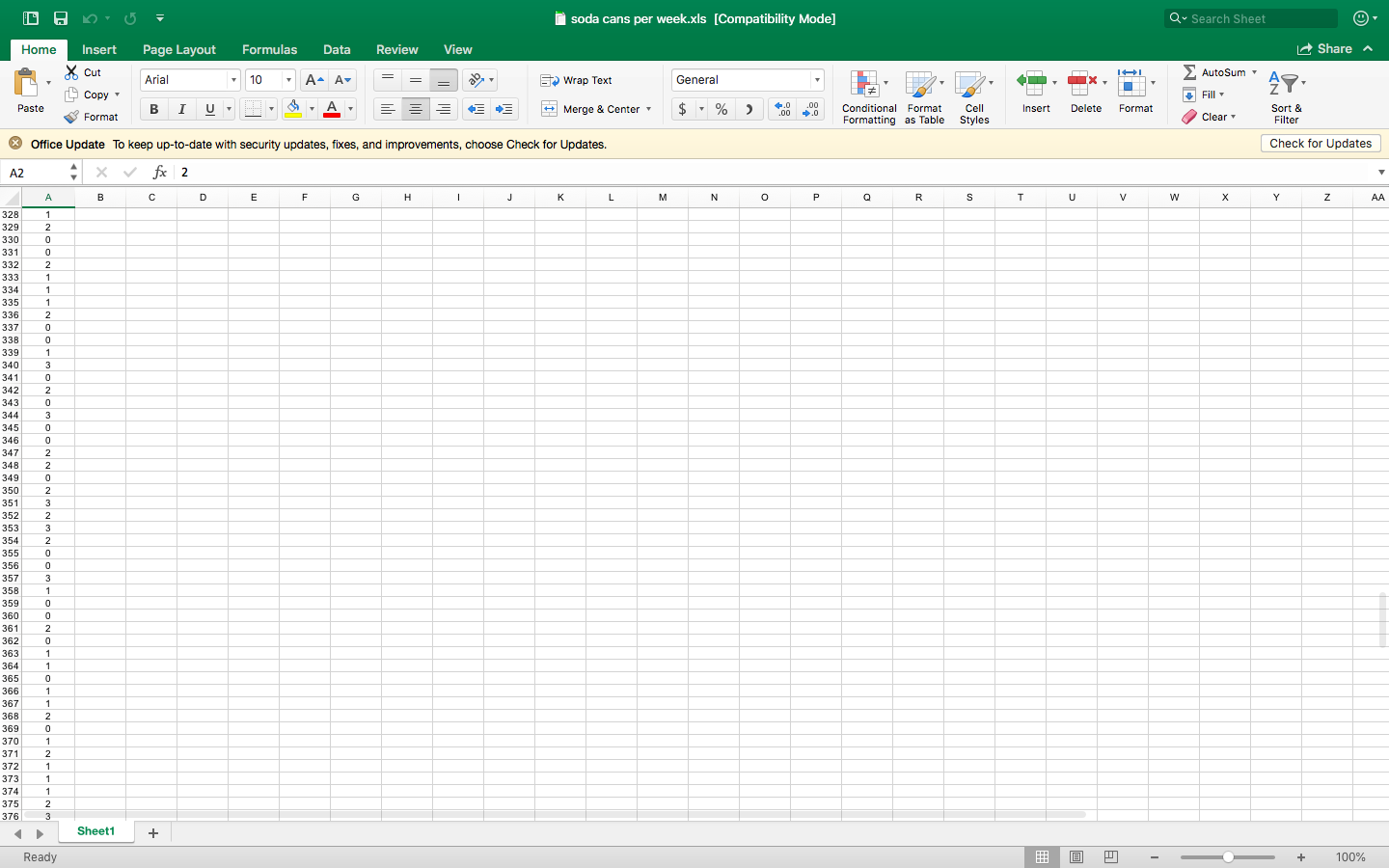Image resolution: width=1389 pixels, height=868 pixels.
Task: Dismiss the Office Update notification
Action: pos(15,143)
